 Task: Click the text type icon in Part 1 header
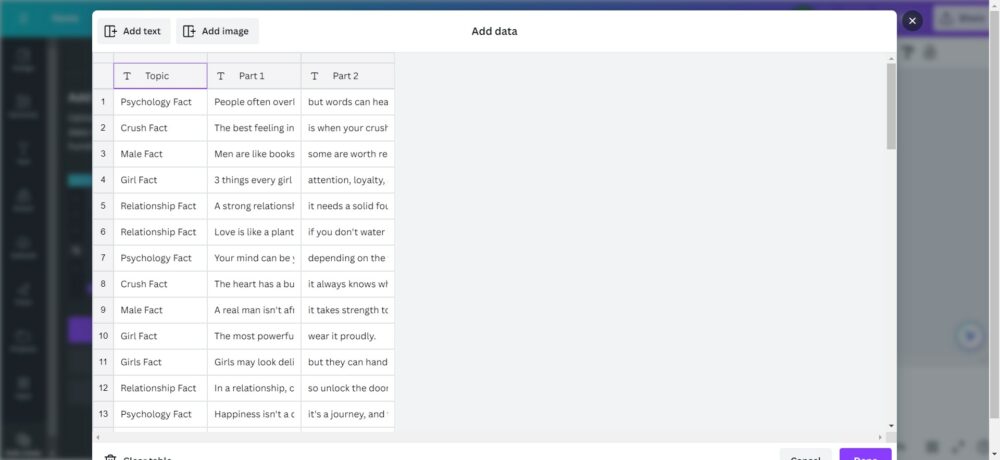221,76
